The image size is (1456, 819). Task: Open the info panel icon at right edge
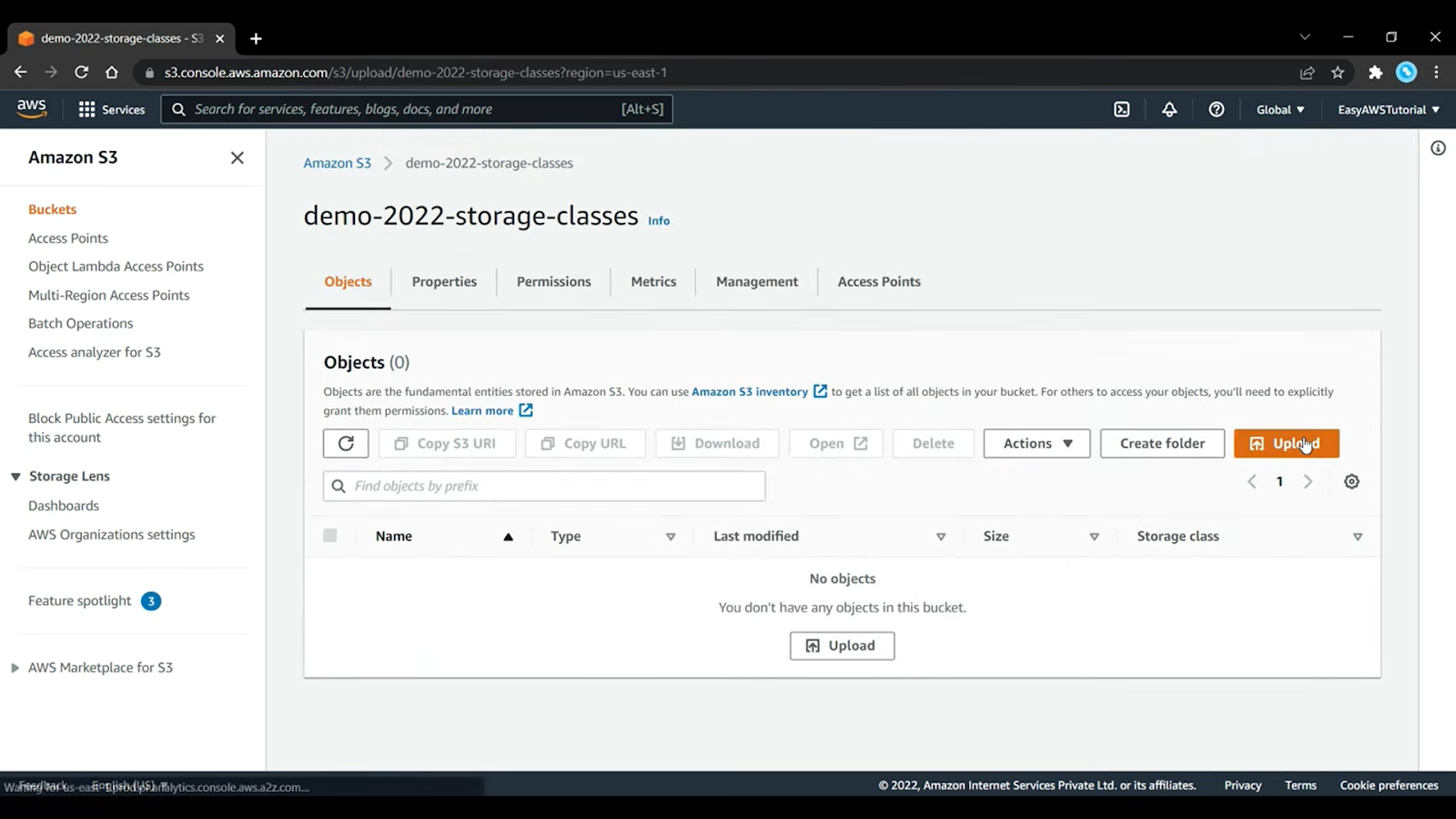coord(1438,148)
